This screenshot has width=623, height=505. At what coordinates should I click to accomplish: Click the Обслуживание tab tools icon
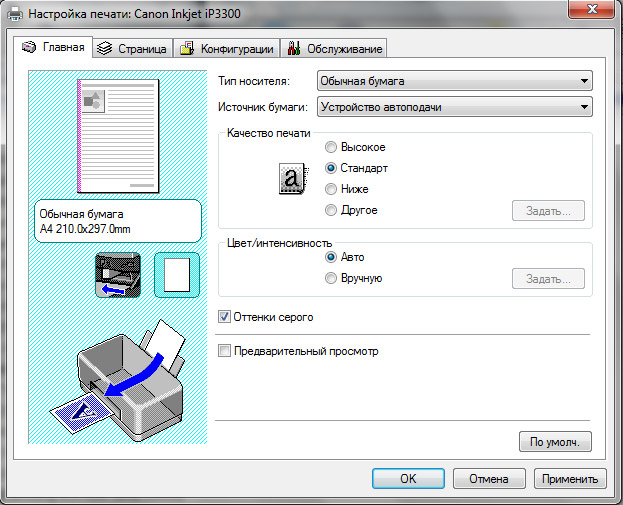[x=294, y=48]
